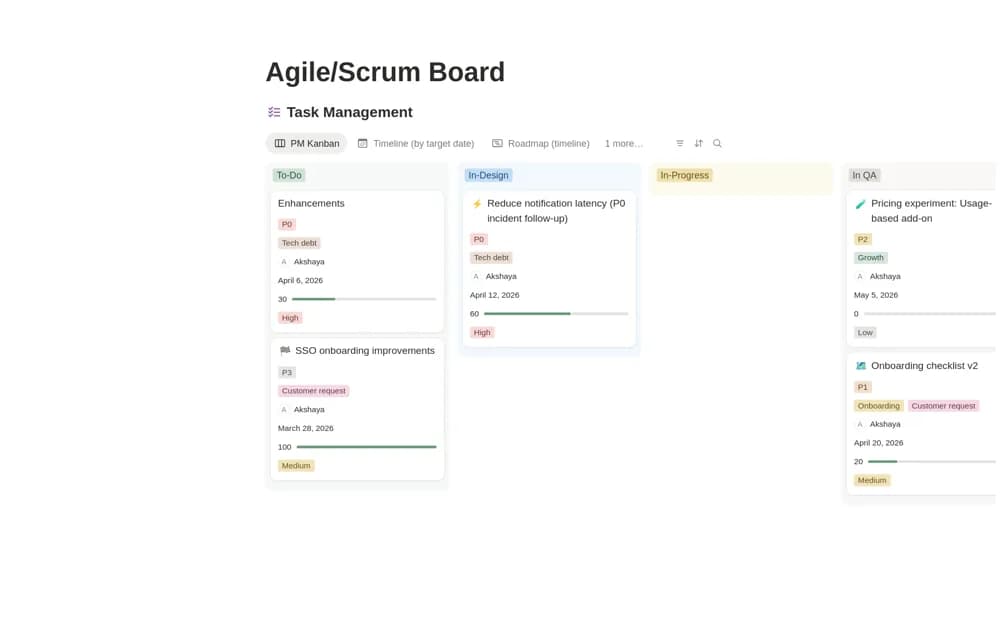This screenshot has width=1000, height=624.
Task: Click the 30 progress bar on Enhancements
Action: [364, 299]
